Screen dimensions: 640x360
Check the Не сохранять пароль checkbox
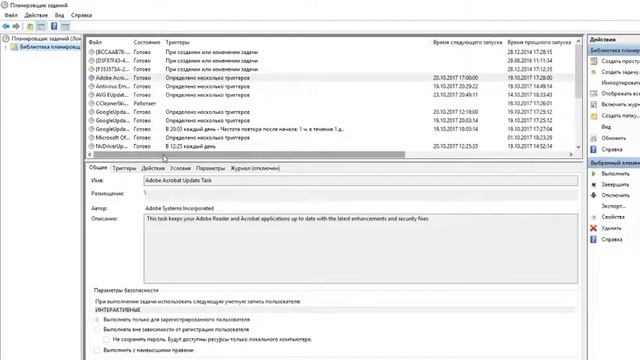[x=107, y=340]
